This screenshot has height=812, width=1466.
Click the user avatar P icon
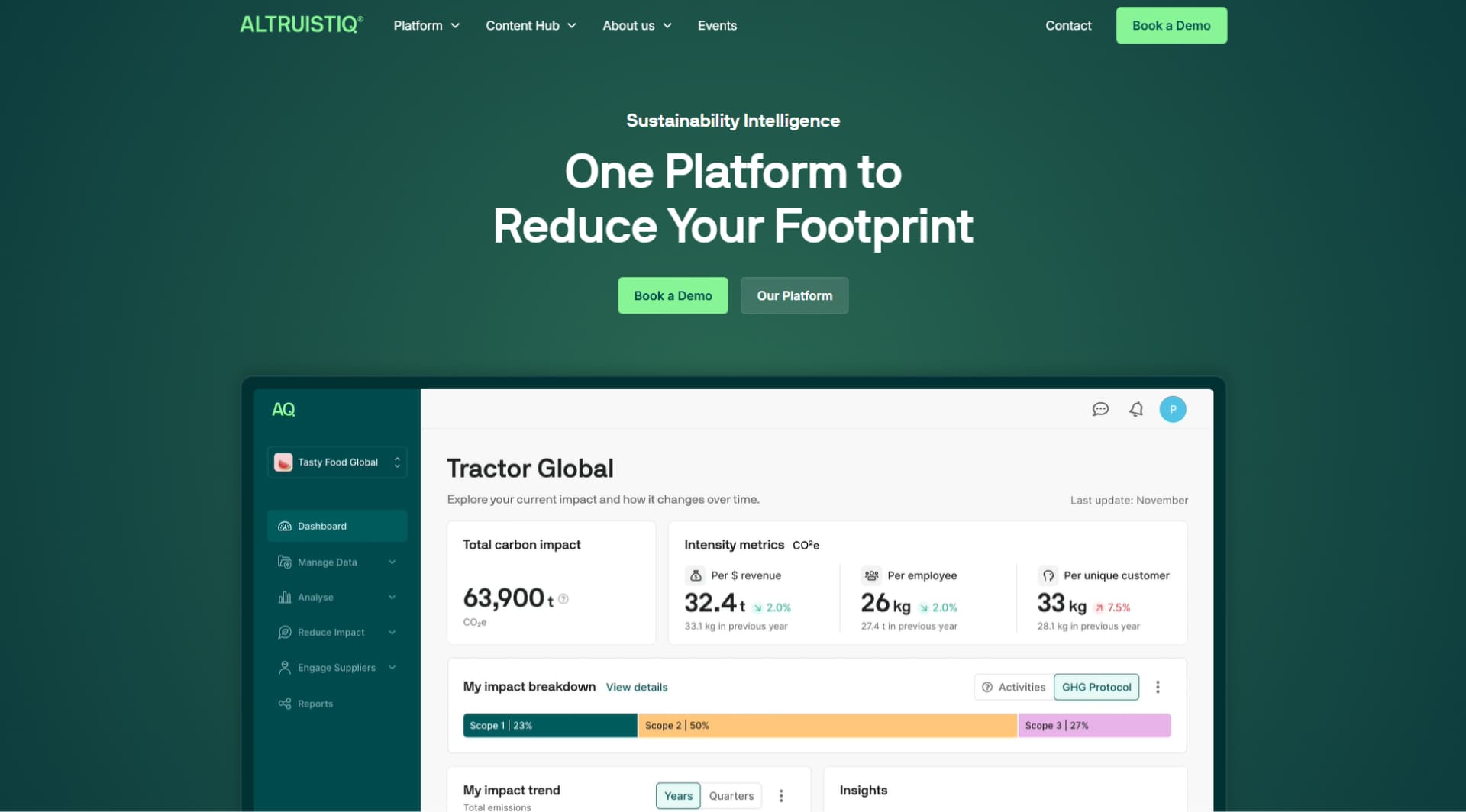pyautogui.click(x=1173, y=409)
